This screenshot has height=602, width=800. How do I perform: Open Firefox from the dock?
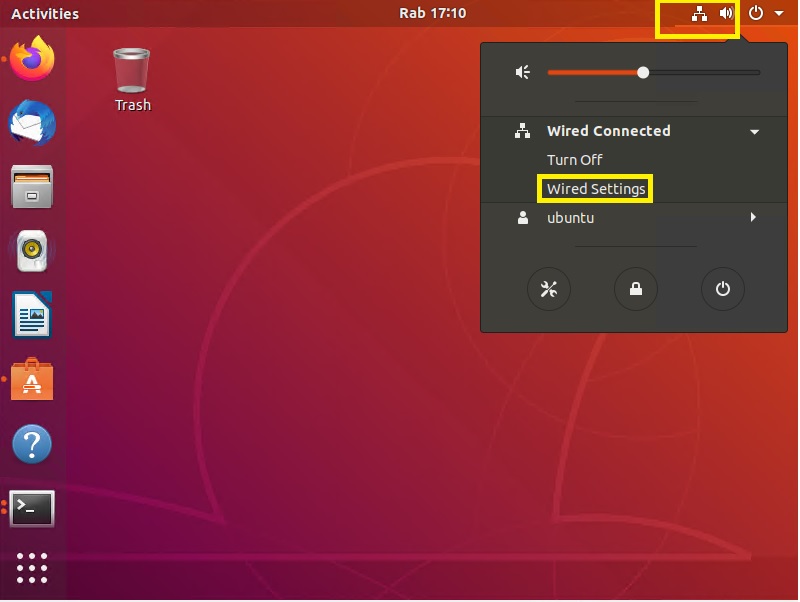[32, 59]
